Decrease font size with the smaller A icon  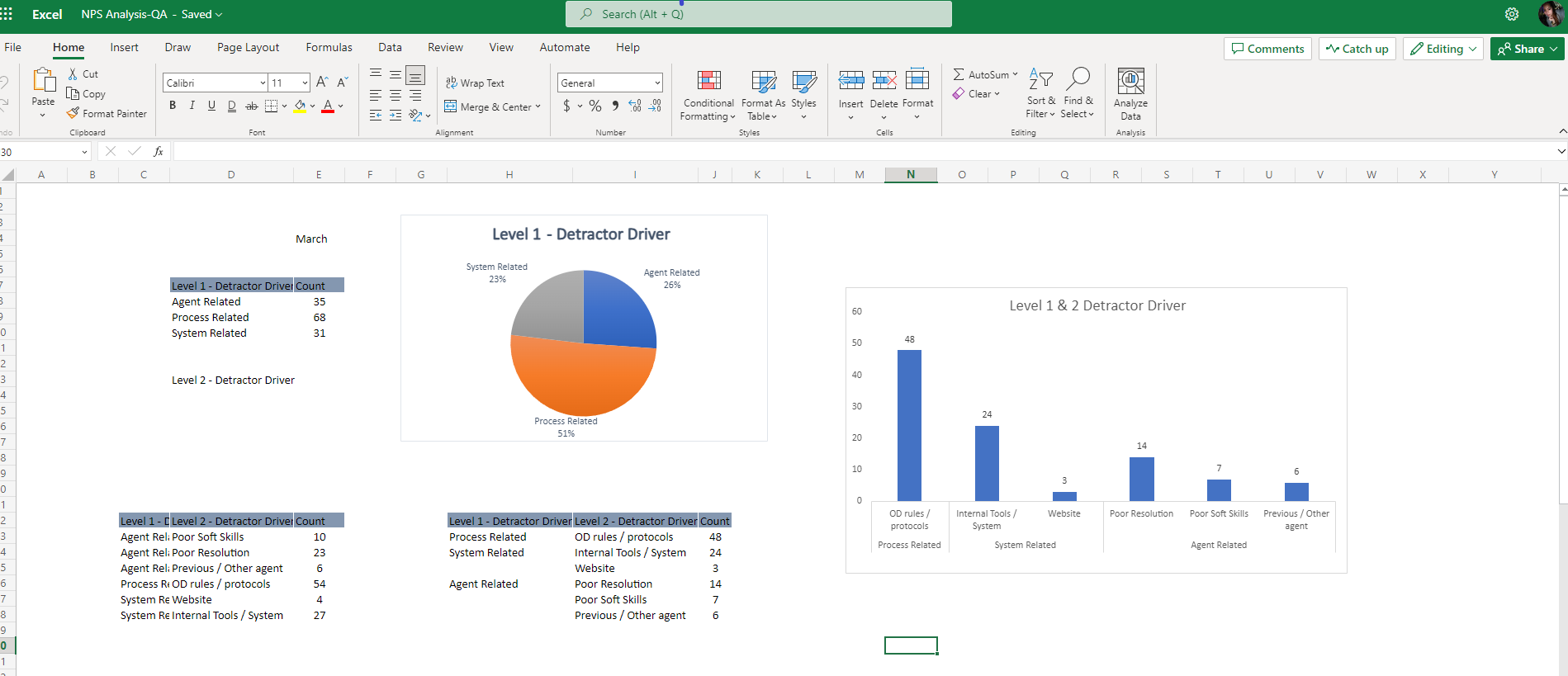point(342,83)
